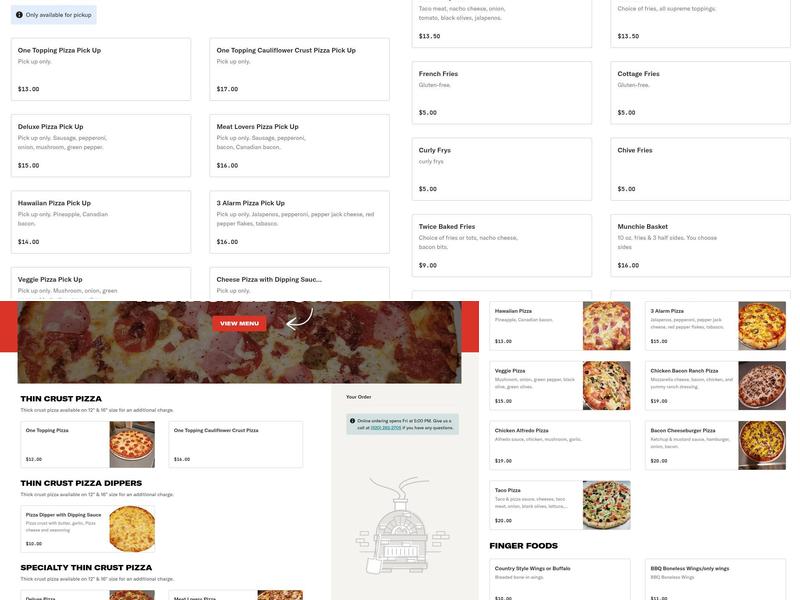Choose the Chicken Alfredo Pizza item
Viewport: 800px width, 600px height.
[560, 445]
